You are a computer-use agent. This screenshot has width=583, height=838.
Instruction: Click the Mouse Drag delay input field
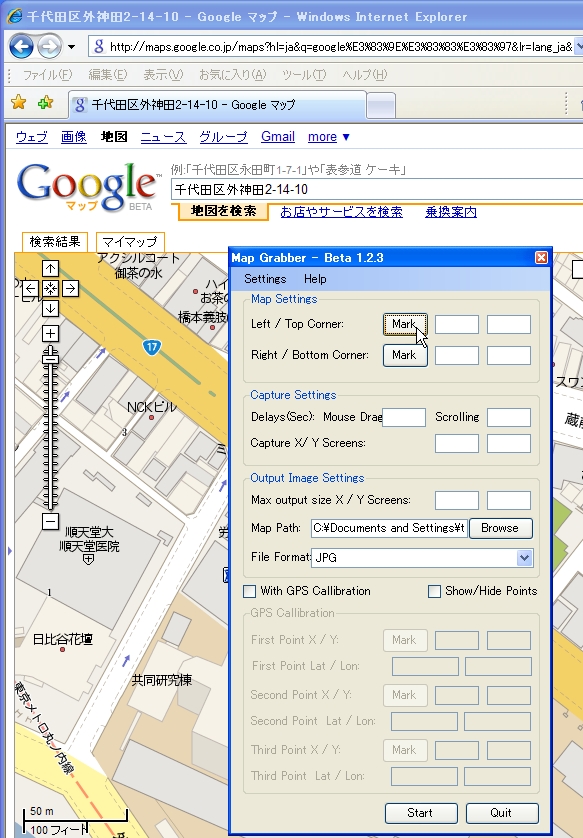tap(404, 417)
